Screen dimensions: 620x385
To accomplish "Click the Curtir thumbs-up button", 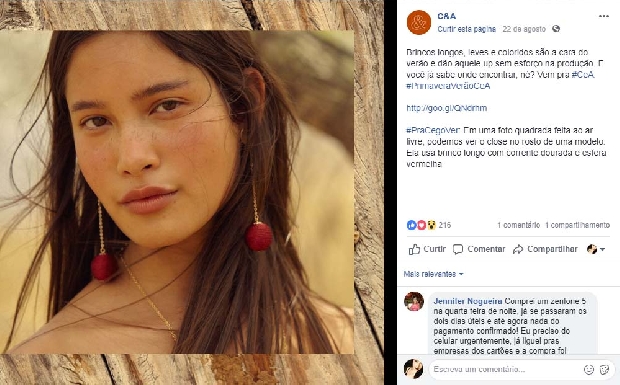I will (x=427, y=249).
